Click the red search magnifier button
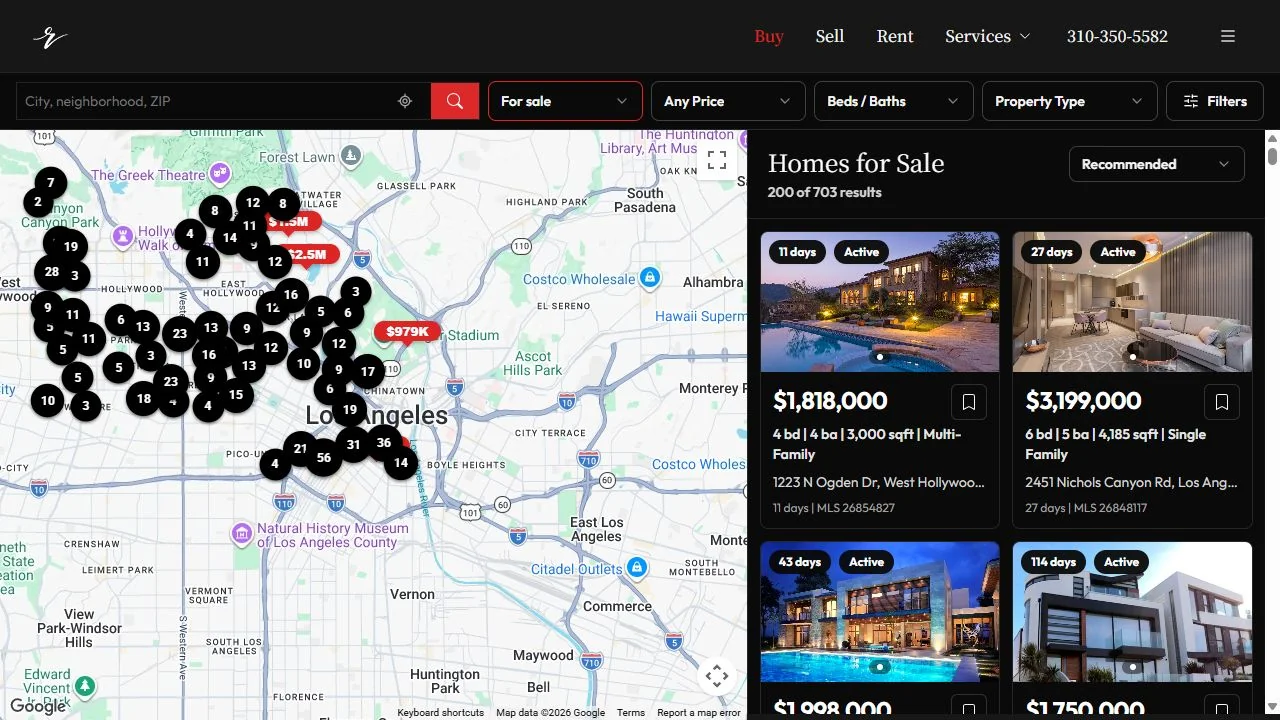The image size is (1280, 720). click(455, 101)
